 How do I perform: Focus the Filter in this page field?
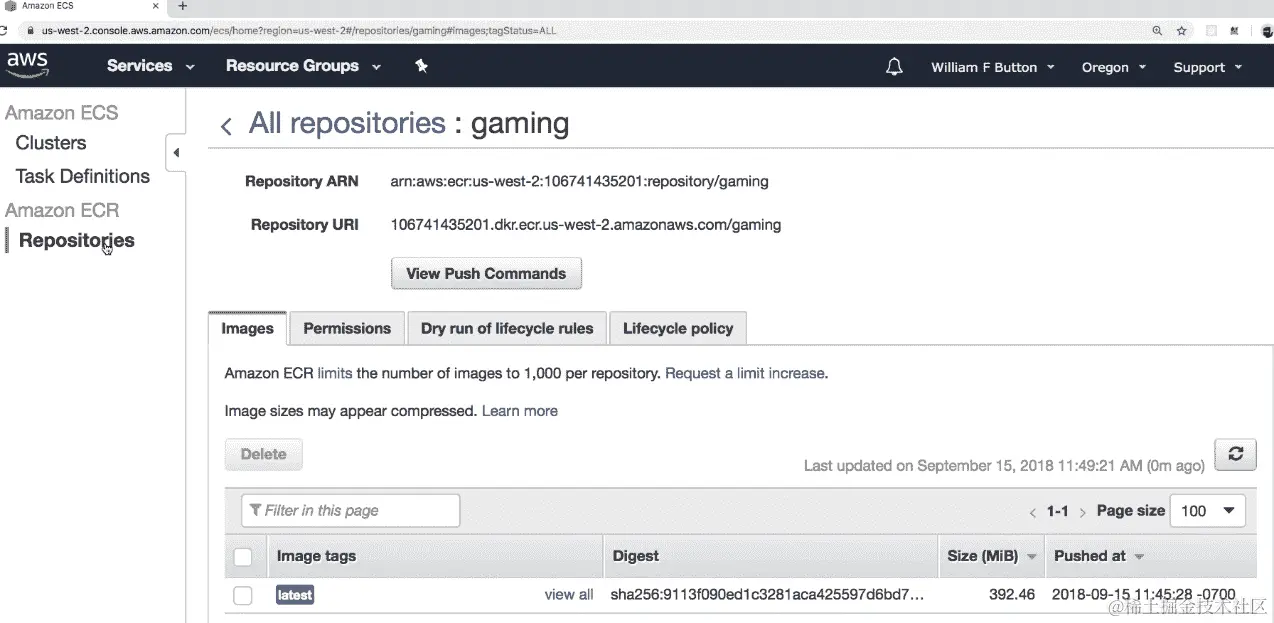[x=350, y=510]
